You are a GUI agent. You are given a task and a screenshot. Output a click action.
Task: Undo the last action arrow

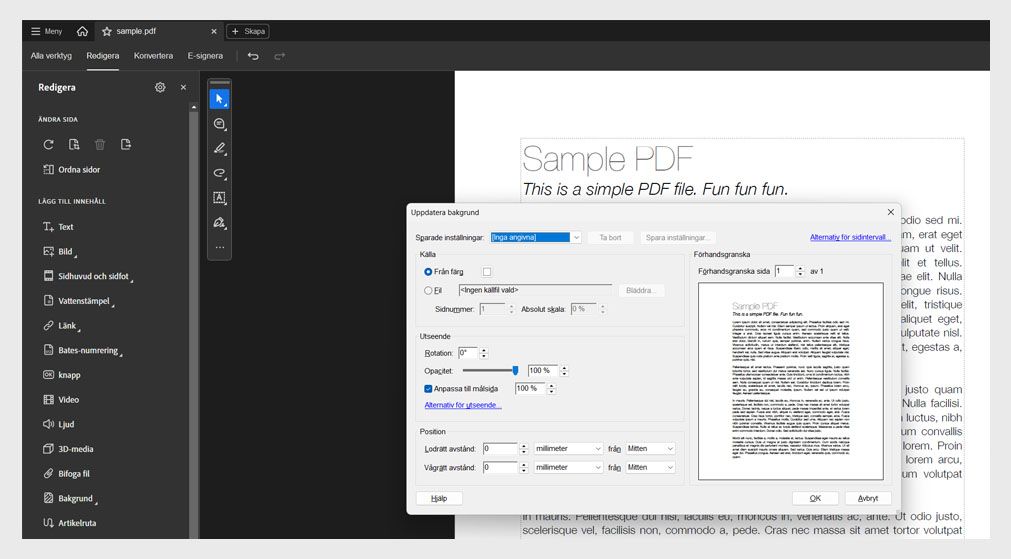coord(253,56)
